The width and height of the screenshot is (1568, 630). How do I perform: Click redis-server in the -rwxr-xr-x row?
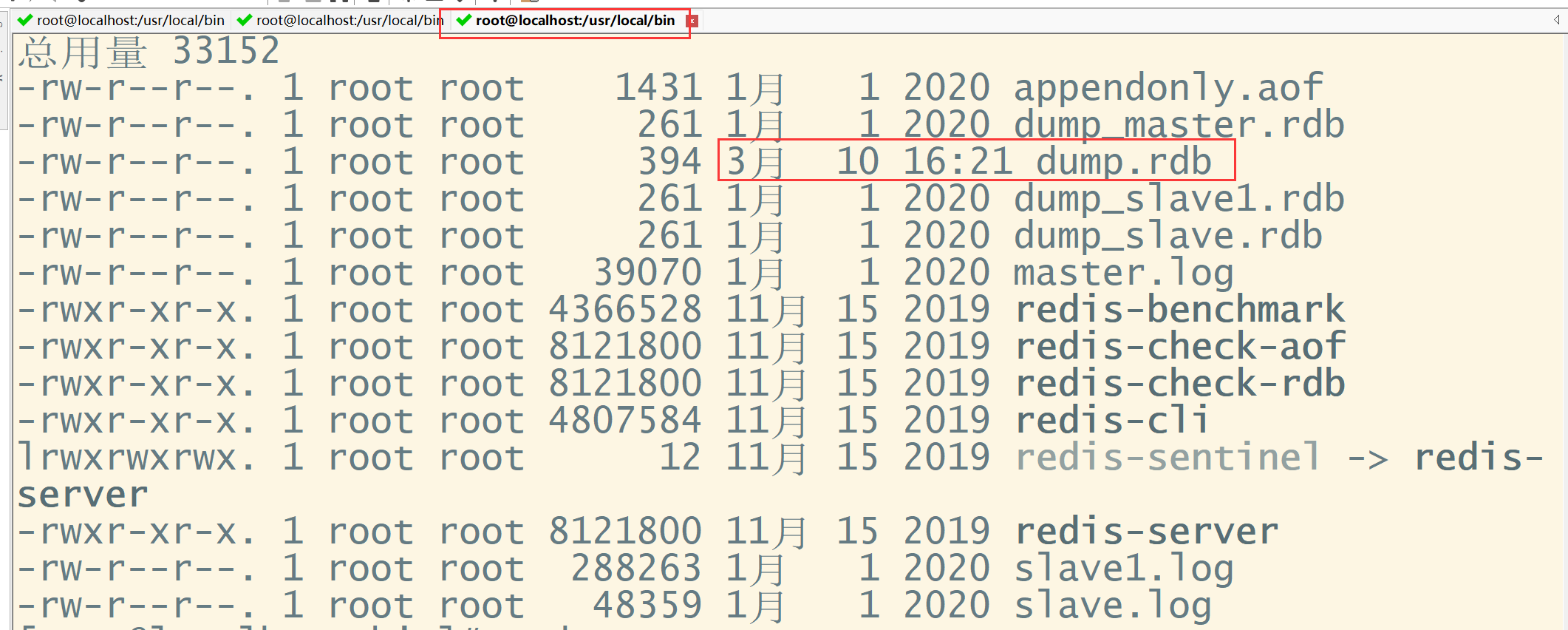tap(1147, 532)
